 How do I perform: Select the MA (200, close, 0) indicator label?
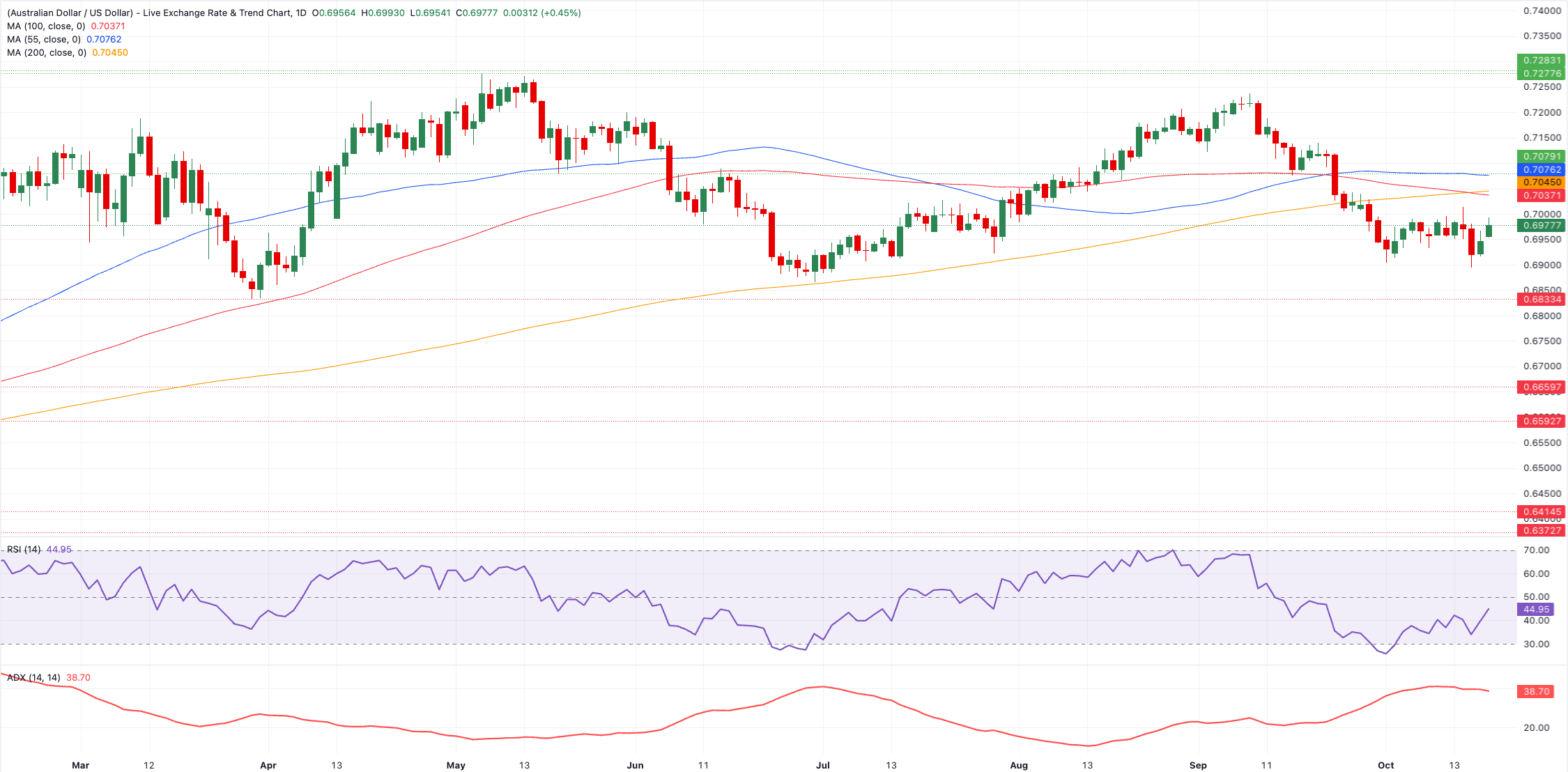pyautogui.click(x=47, y=53)
